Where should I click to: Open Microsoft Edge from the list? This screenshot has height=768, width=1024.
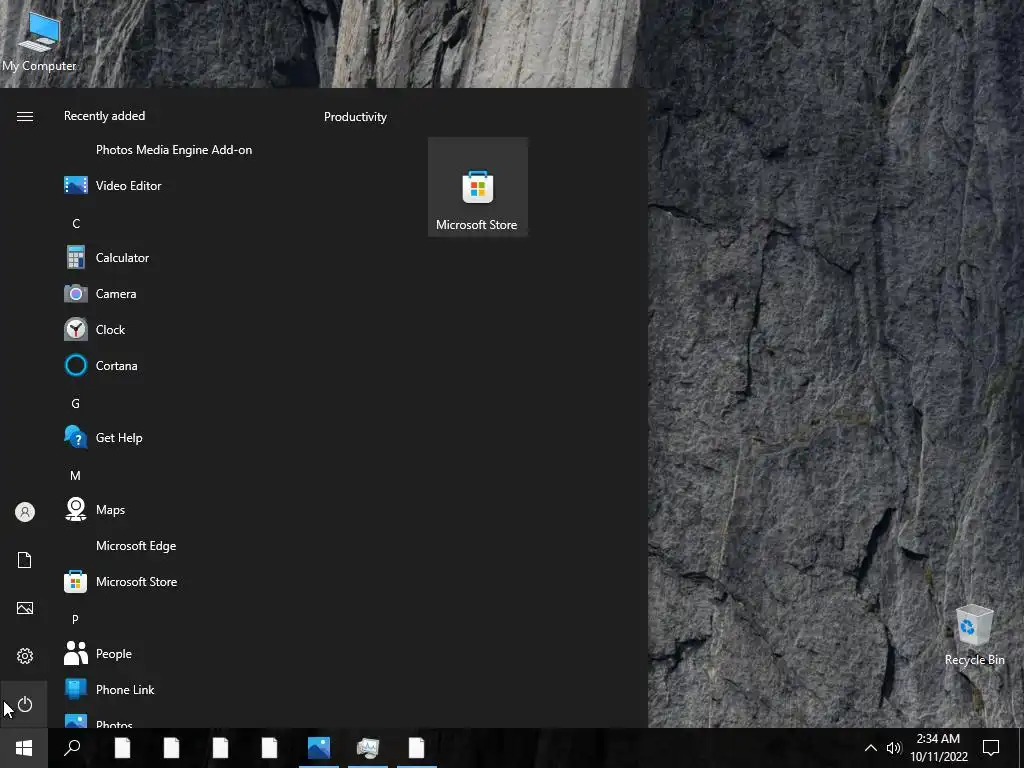(x=176, y=545)
